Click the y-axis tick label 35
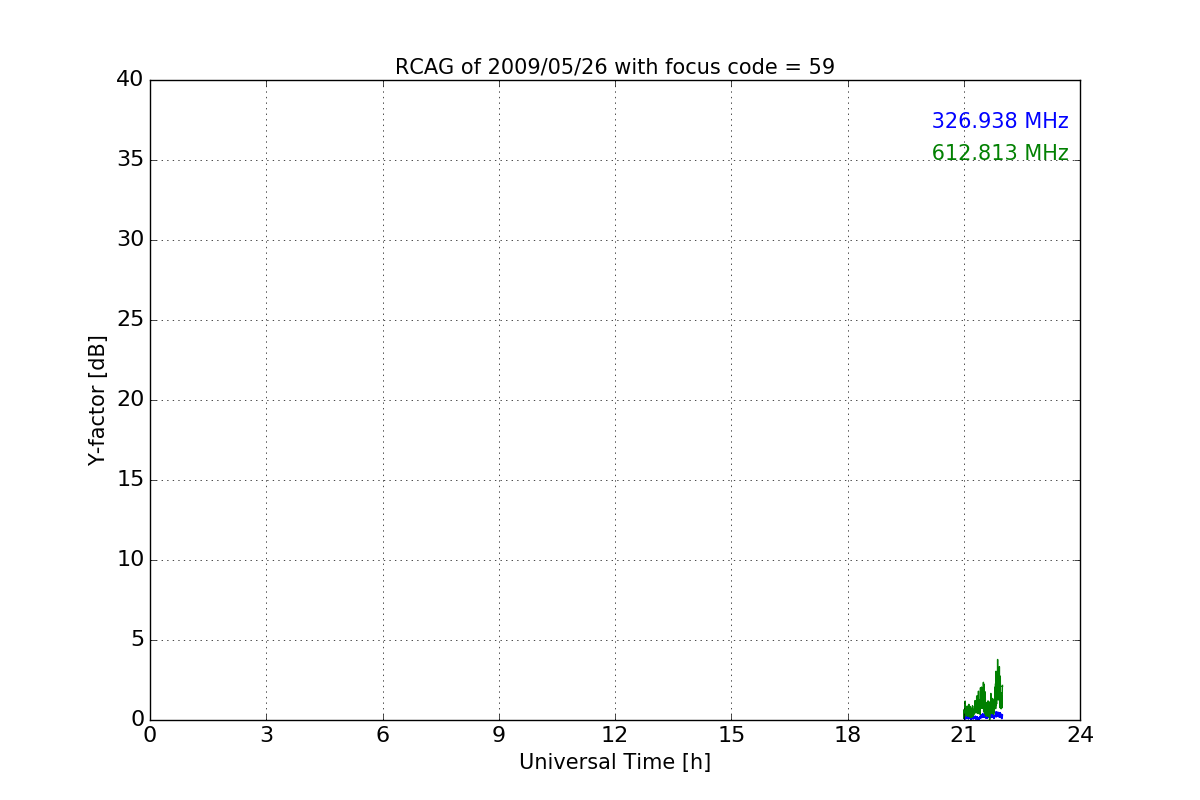This screenshot has width=1200, height=800. pos(130,159)
